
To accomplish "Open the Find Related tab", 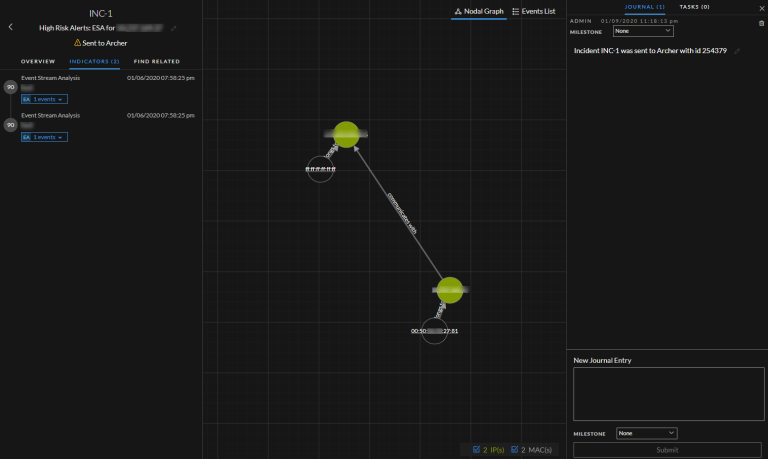I will tap(156, 62).
